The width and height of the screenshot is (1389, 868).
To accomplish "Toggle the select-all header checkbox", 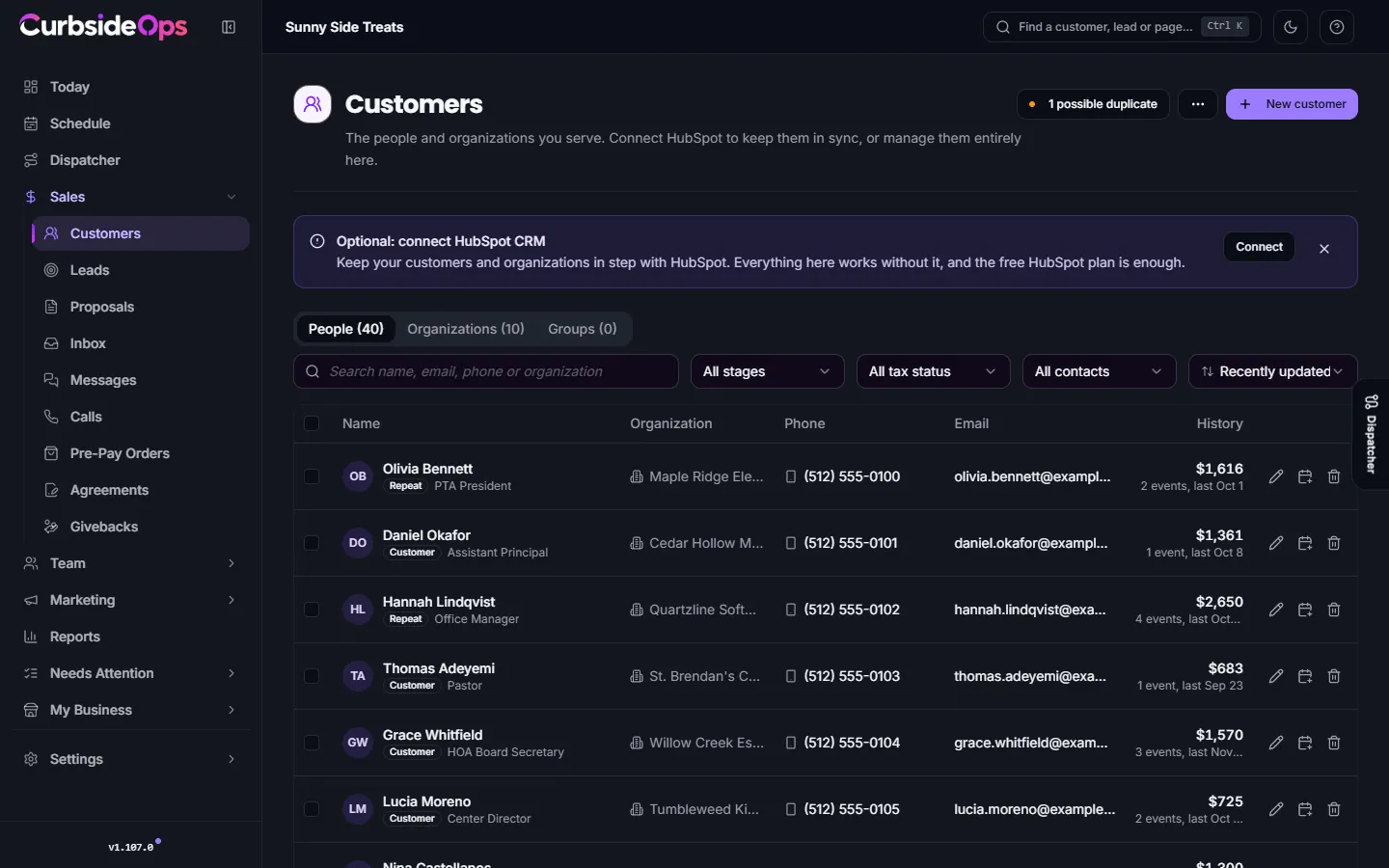I will [x=312, y=423].
